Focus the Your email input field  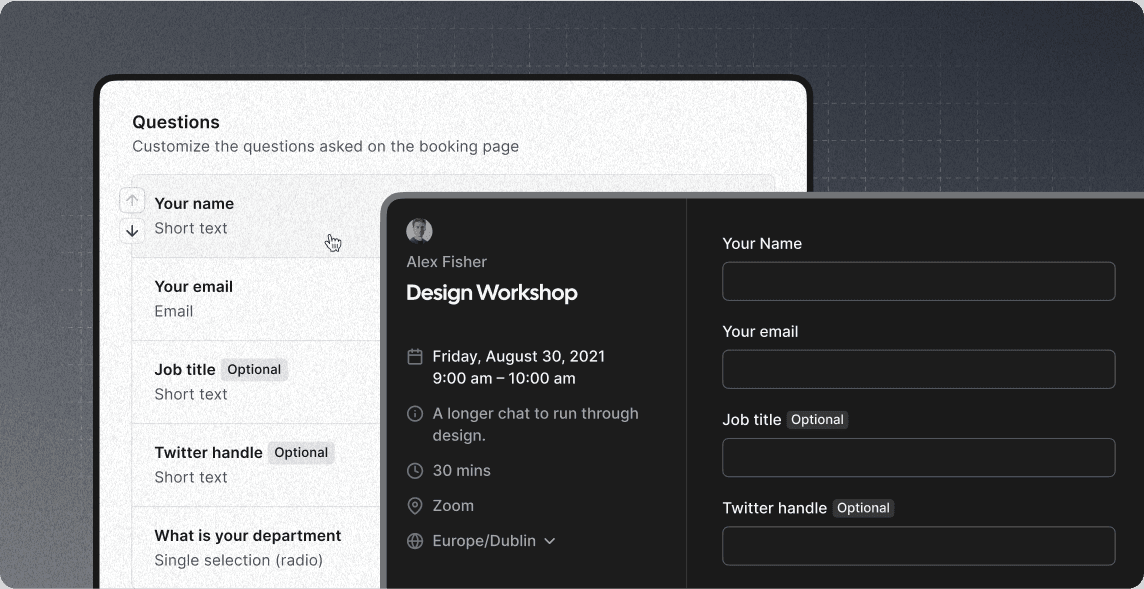click(919, 369)
